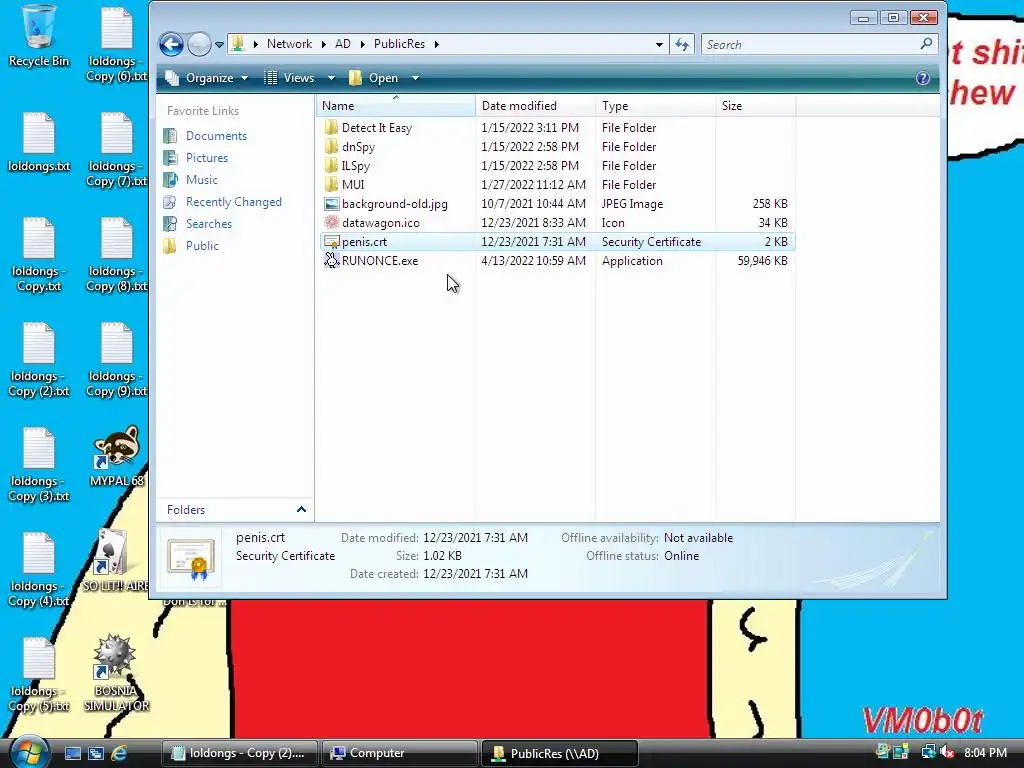Go back with the Explorer back arrow

pyautogui.click(x=171, y=44)
